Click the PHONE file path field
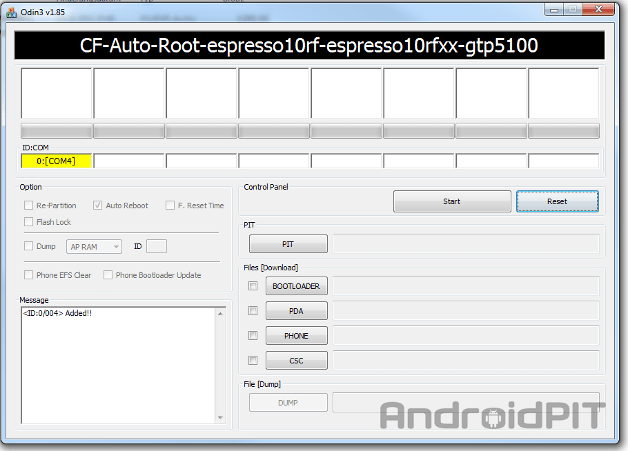Viewport: 628px width, 451px height. (x=466, y=336)
